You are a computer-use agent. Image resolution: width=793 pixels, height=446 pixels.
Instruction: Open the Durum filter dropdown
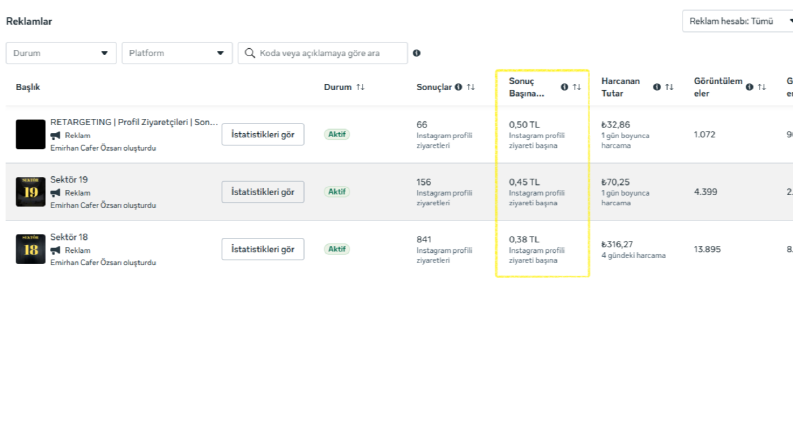[x=61, y=53]
